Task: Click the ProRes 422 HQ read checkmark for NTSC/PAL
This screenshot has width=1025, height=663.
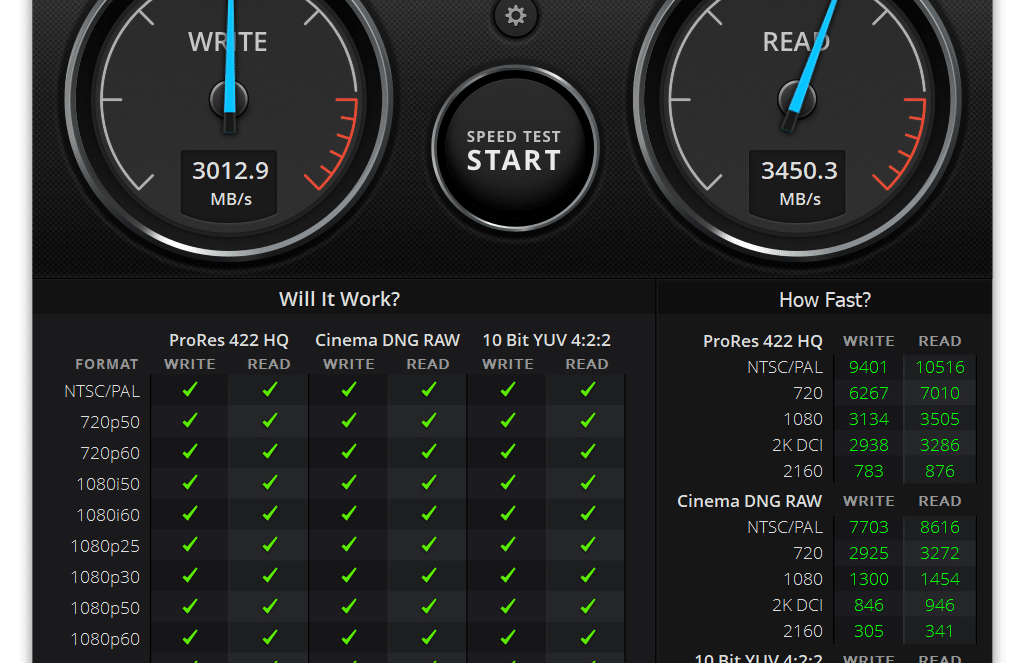Action: pos(269,390)
